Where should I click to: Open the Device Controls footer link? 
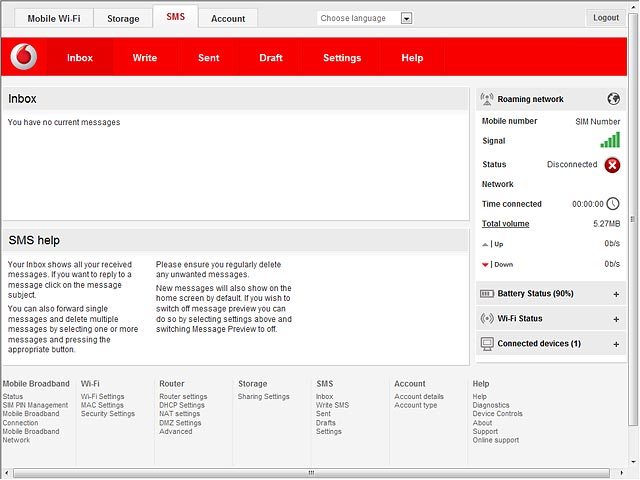tap(498, 413)
